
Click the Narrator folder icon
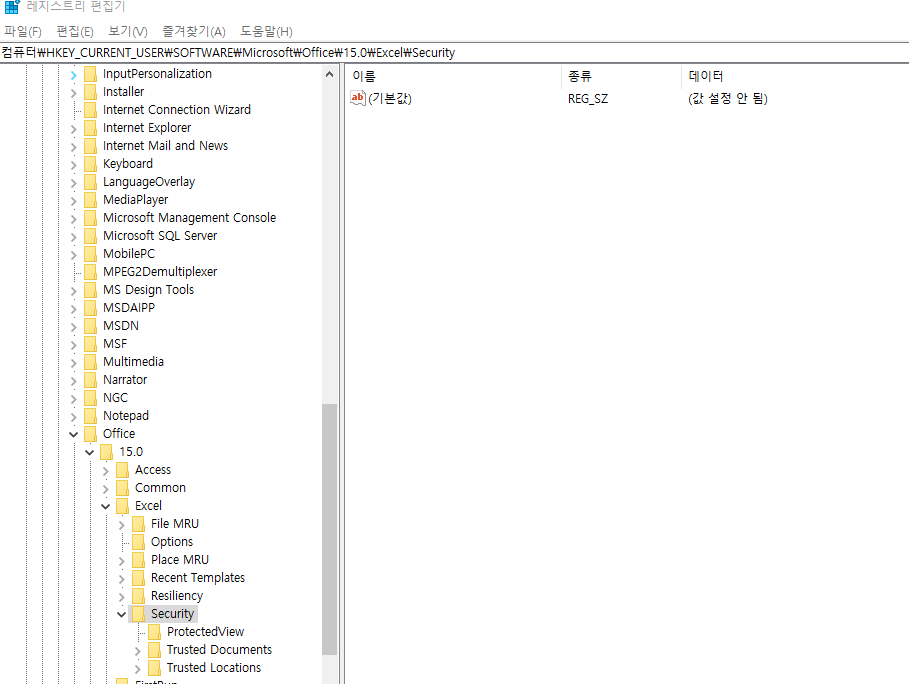(x=90, y=380)
